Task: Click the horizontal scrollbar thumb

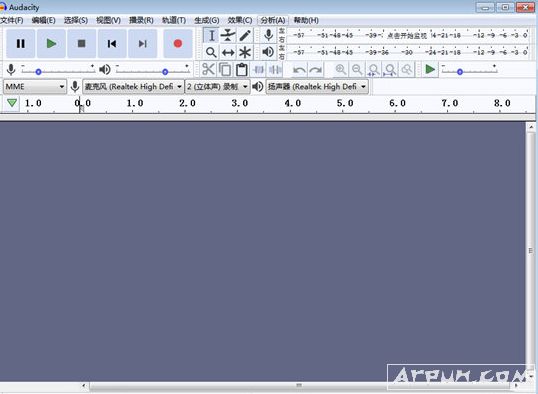Action: (x=299, y=386)
